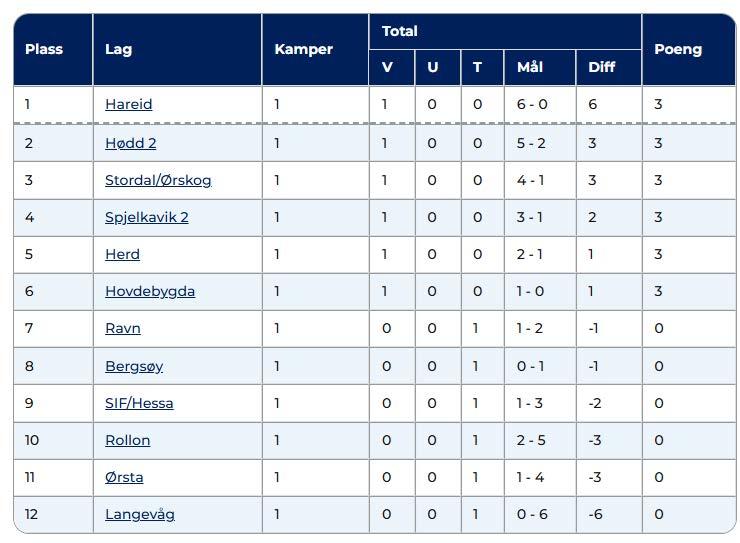Screen dimensions: 740x543
Task: Click the Stordal/Ørskog team link
Action: click(158, 180)
